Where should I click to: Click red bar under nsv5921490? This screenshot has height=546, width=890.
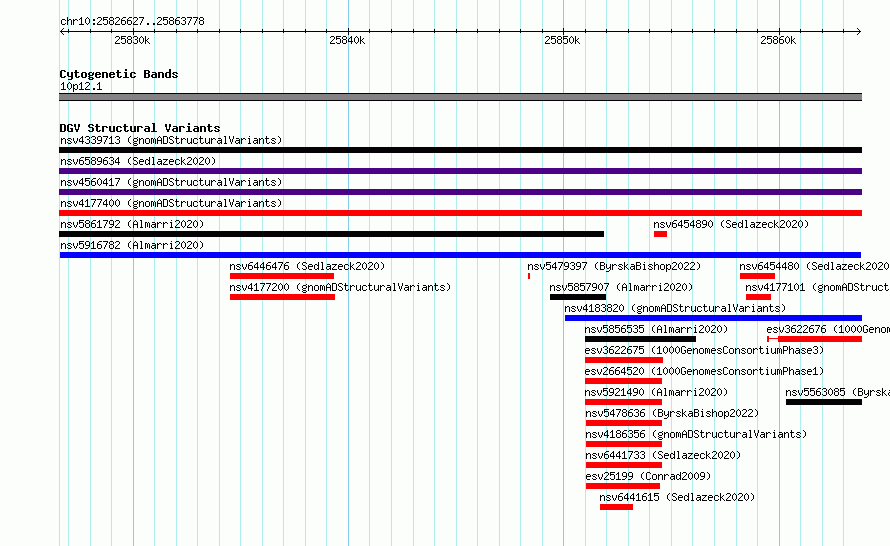[x=623, y=402]
